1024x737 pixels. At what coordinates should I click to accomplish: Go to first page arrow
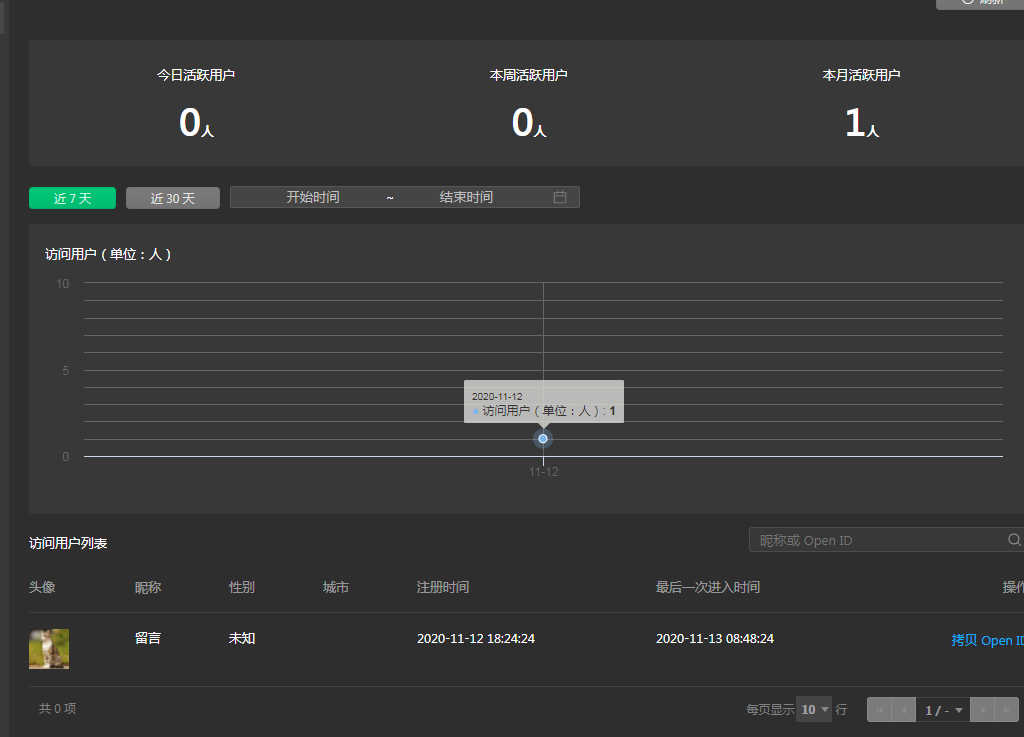tap(880, 710)
